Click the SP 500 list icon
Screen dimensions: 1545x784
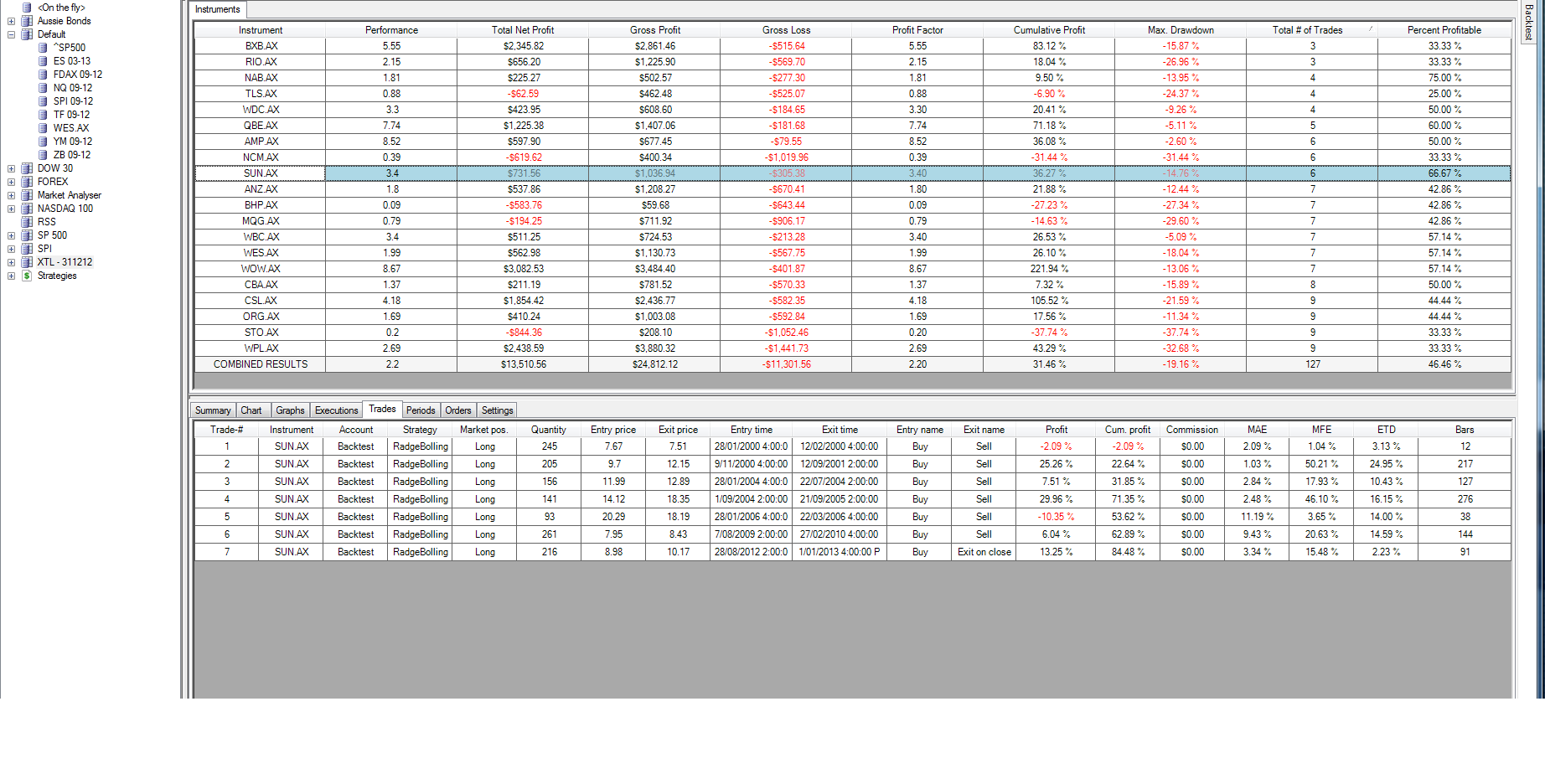pos(27,235)
